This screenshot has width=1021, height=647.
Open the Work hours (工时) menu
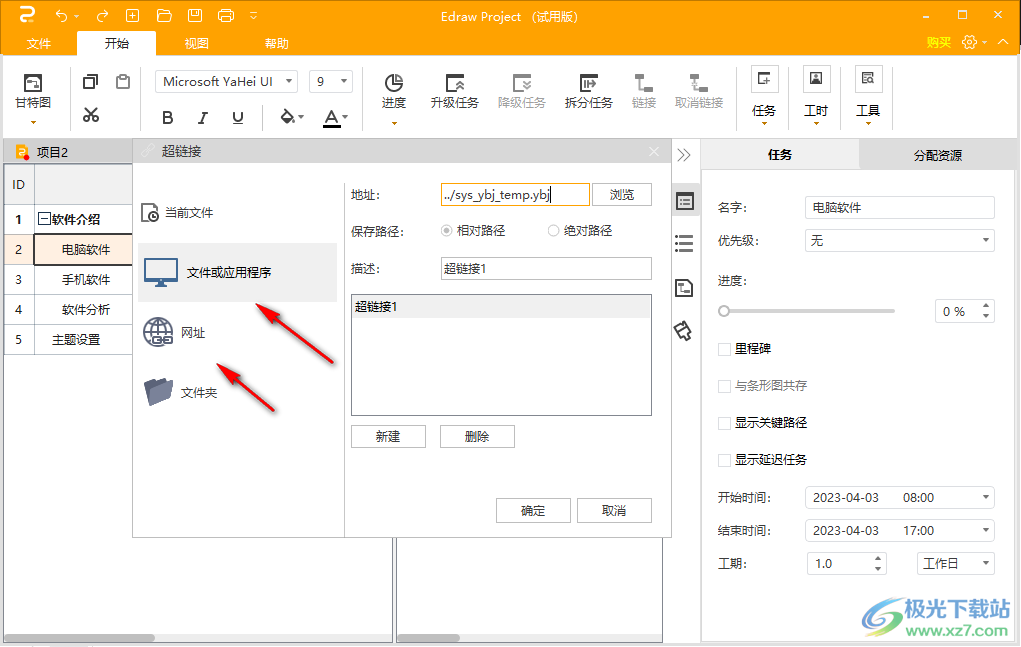coord(816,96)
